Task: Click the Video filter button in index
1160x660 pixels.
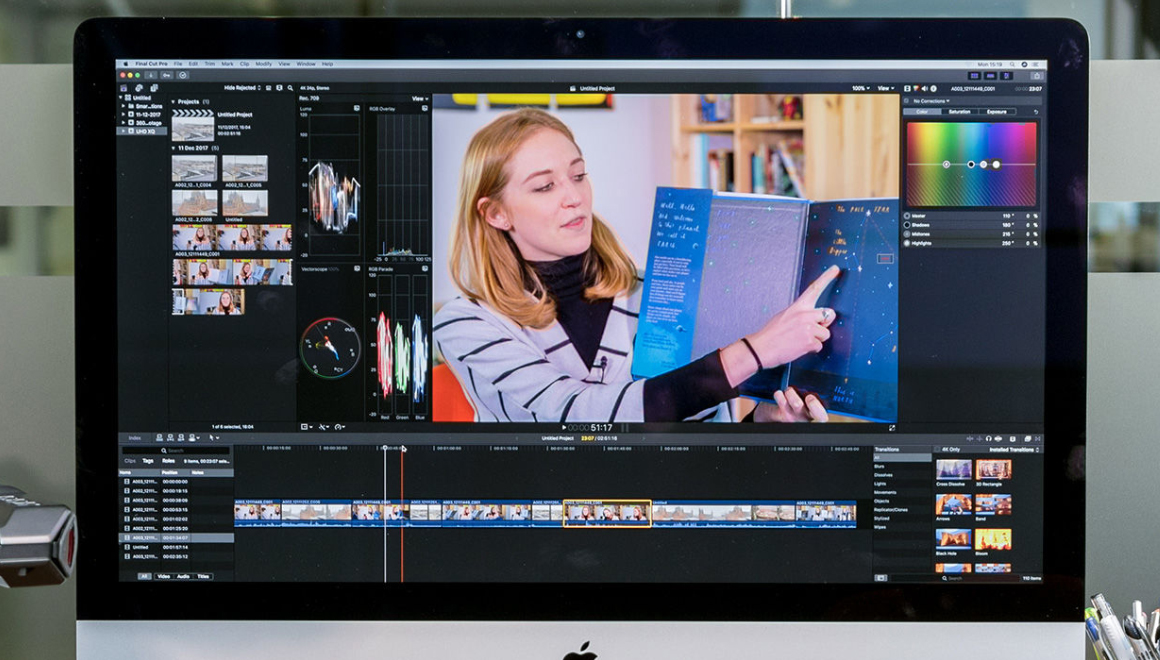Action: tap(163, 576)
